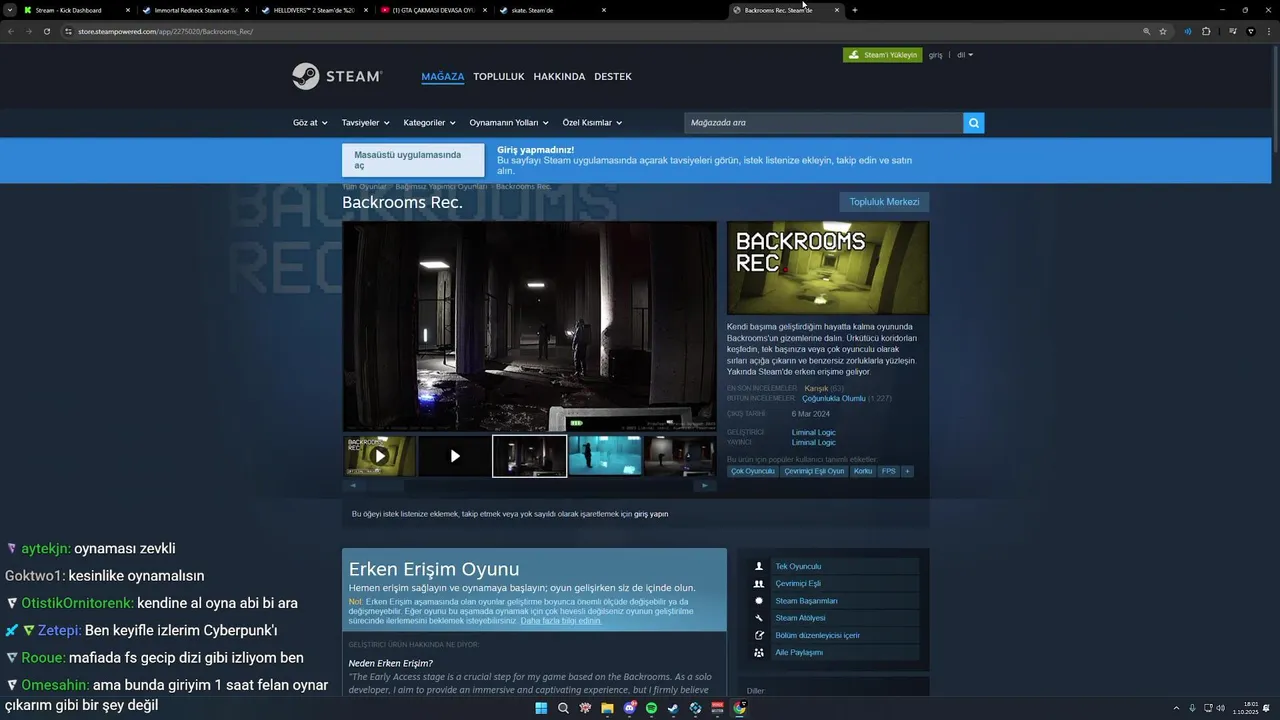This screenshot has height=720, width=1280.
Task: Select the first Backrooms Rec trailer thumbnail
Action: [x=379, y=456]
